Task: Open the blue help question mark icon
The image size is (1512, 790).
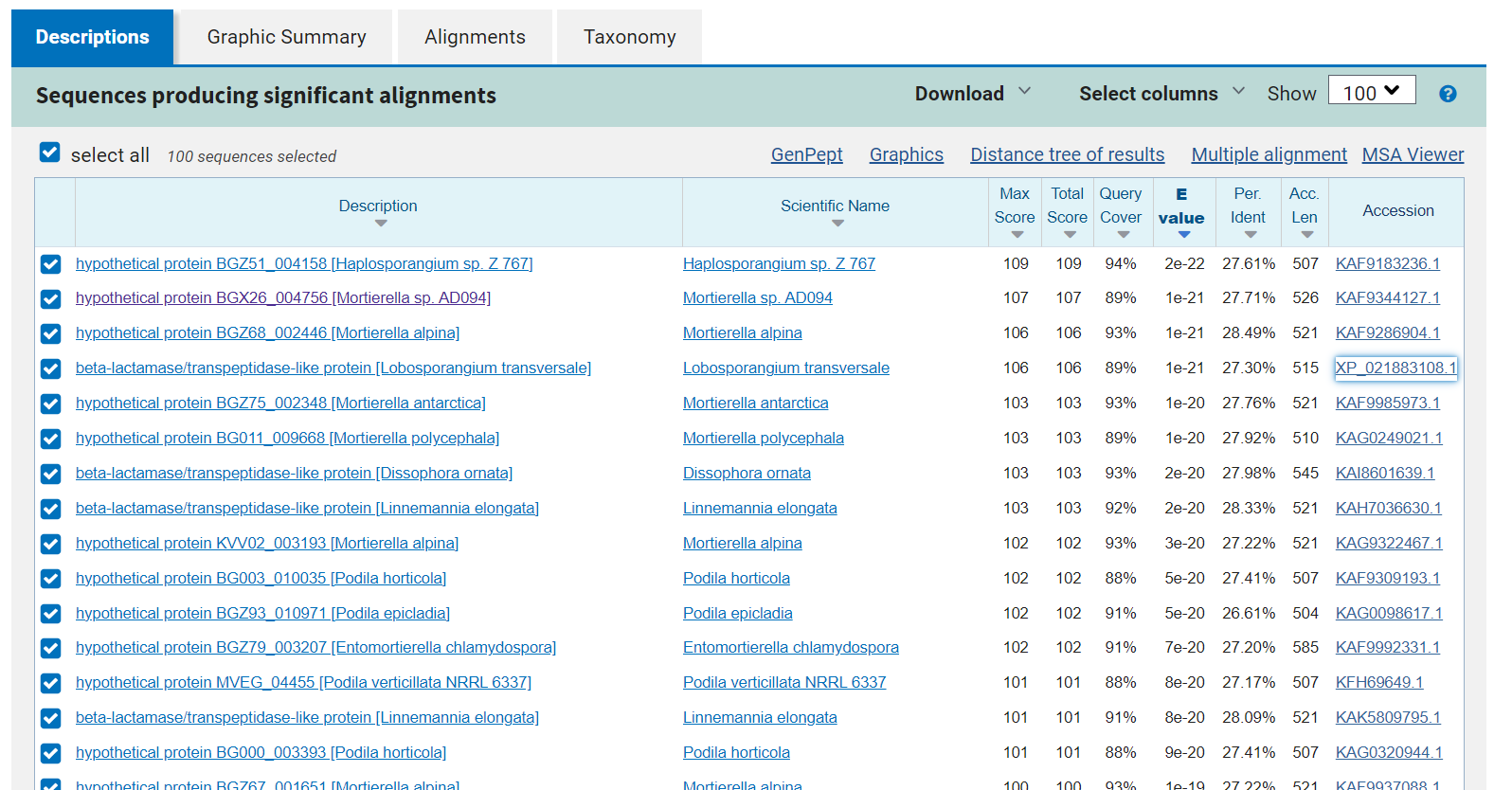Action: tap(1448, 94)
